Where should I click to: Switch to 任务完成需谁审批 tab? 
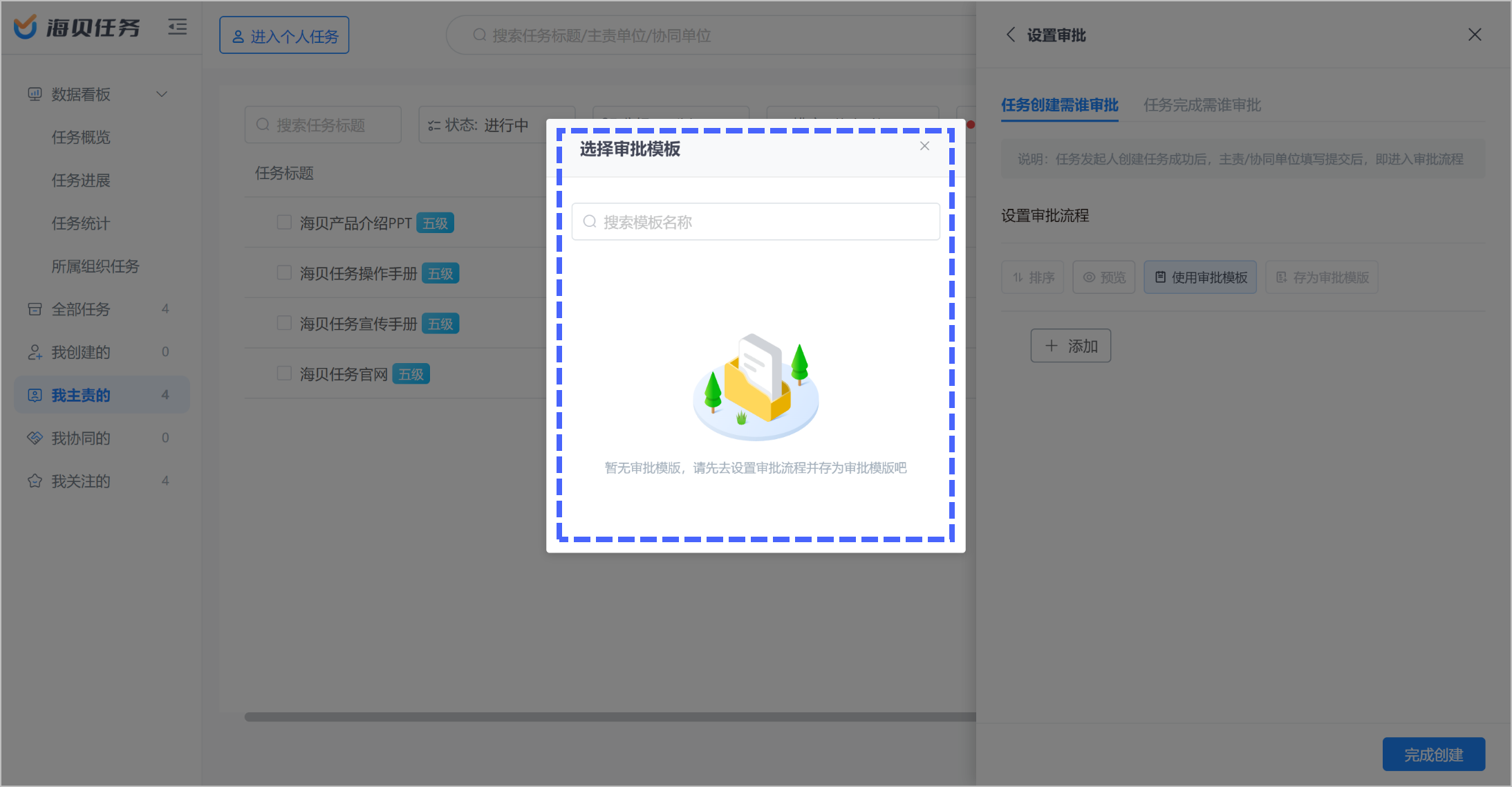[1202, 105]
